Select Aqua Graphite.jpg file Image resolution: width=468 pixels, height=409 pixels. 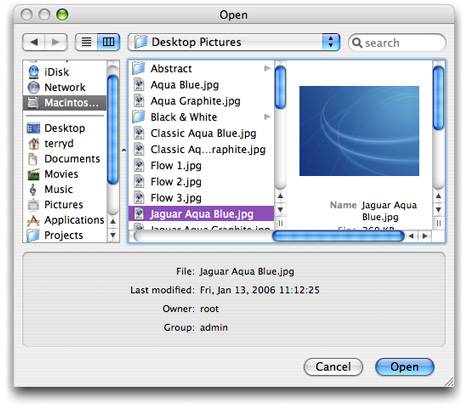tap(201, 101)
